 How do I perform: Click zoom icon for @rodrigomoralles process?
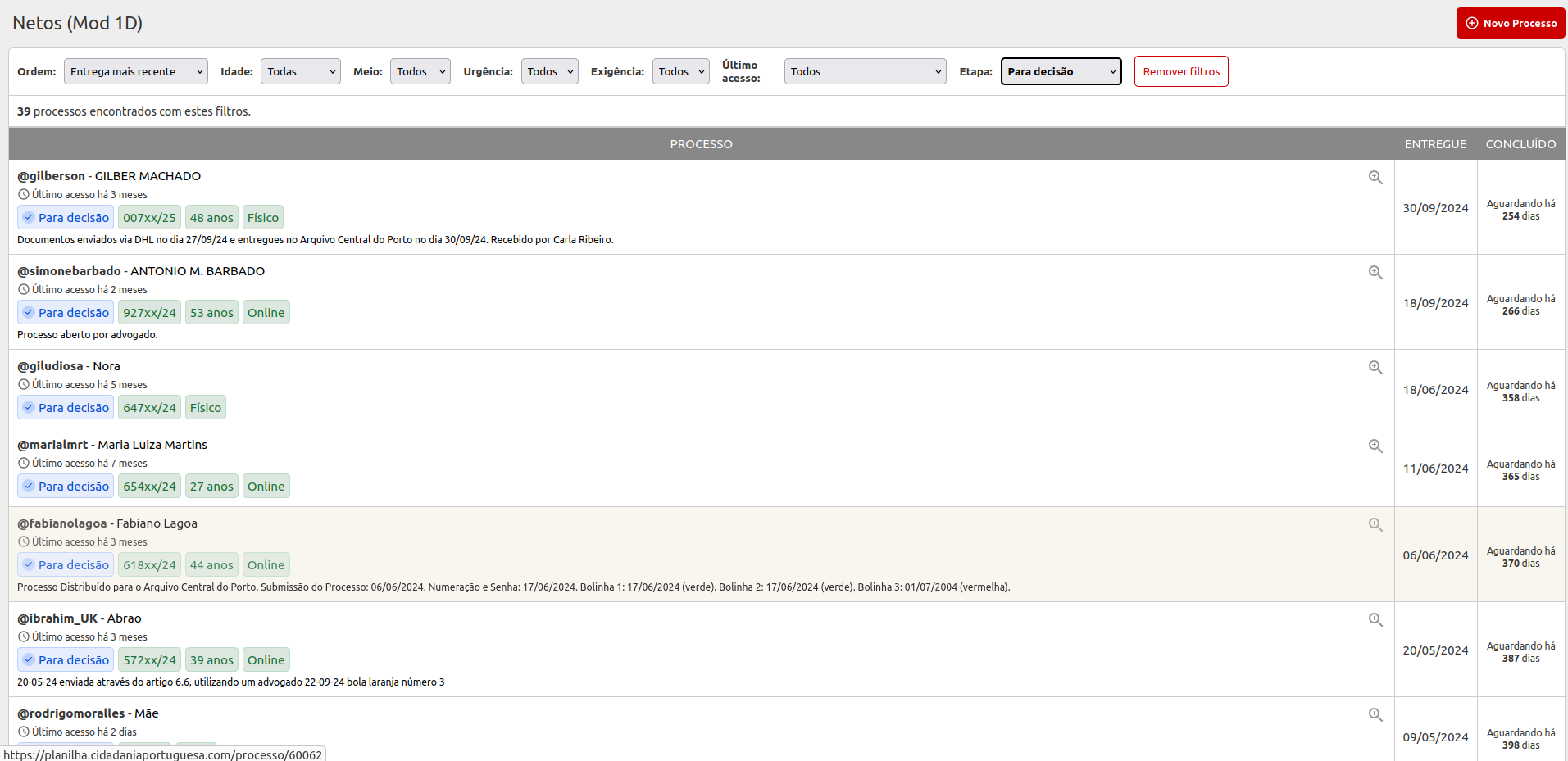1375,715
